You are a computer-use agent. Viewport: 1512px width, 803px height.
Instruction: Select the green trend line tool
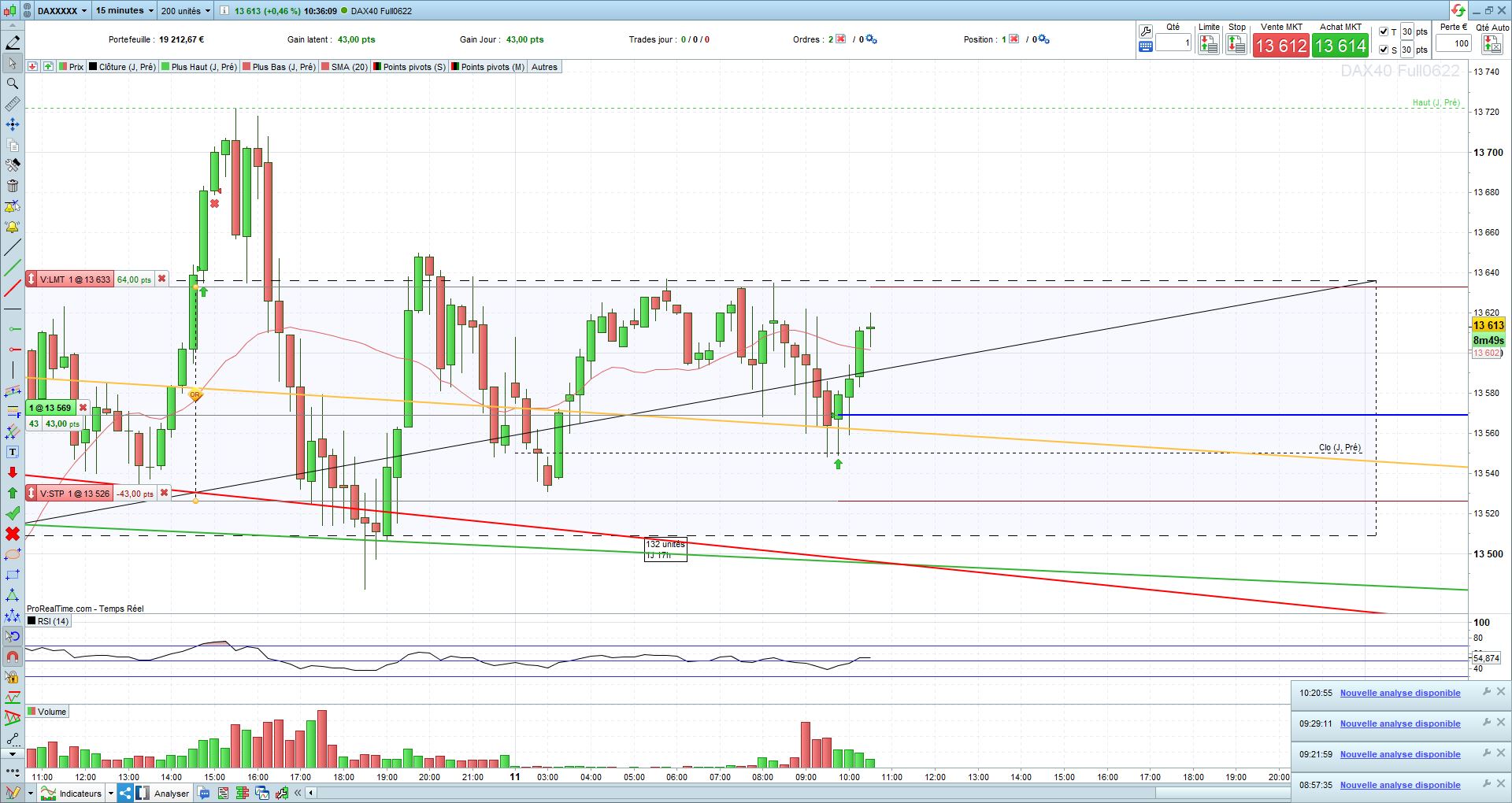coord(13,268)
